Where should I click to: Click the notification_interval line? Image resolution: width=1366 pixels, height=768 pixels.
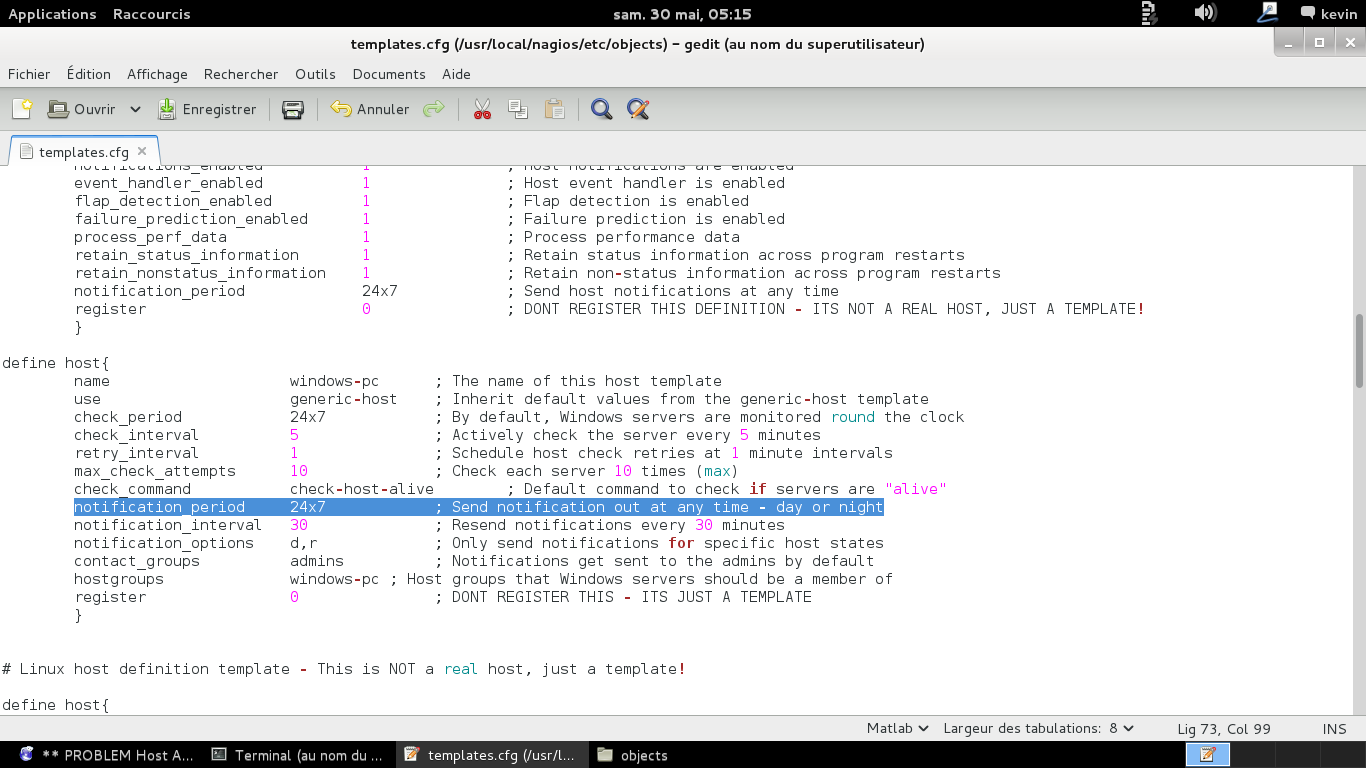pos(429,525)
